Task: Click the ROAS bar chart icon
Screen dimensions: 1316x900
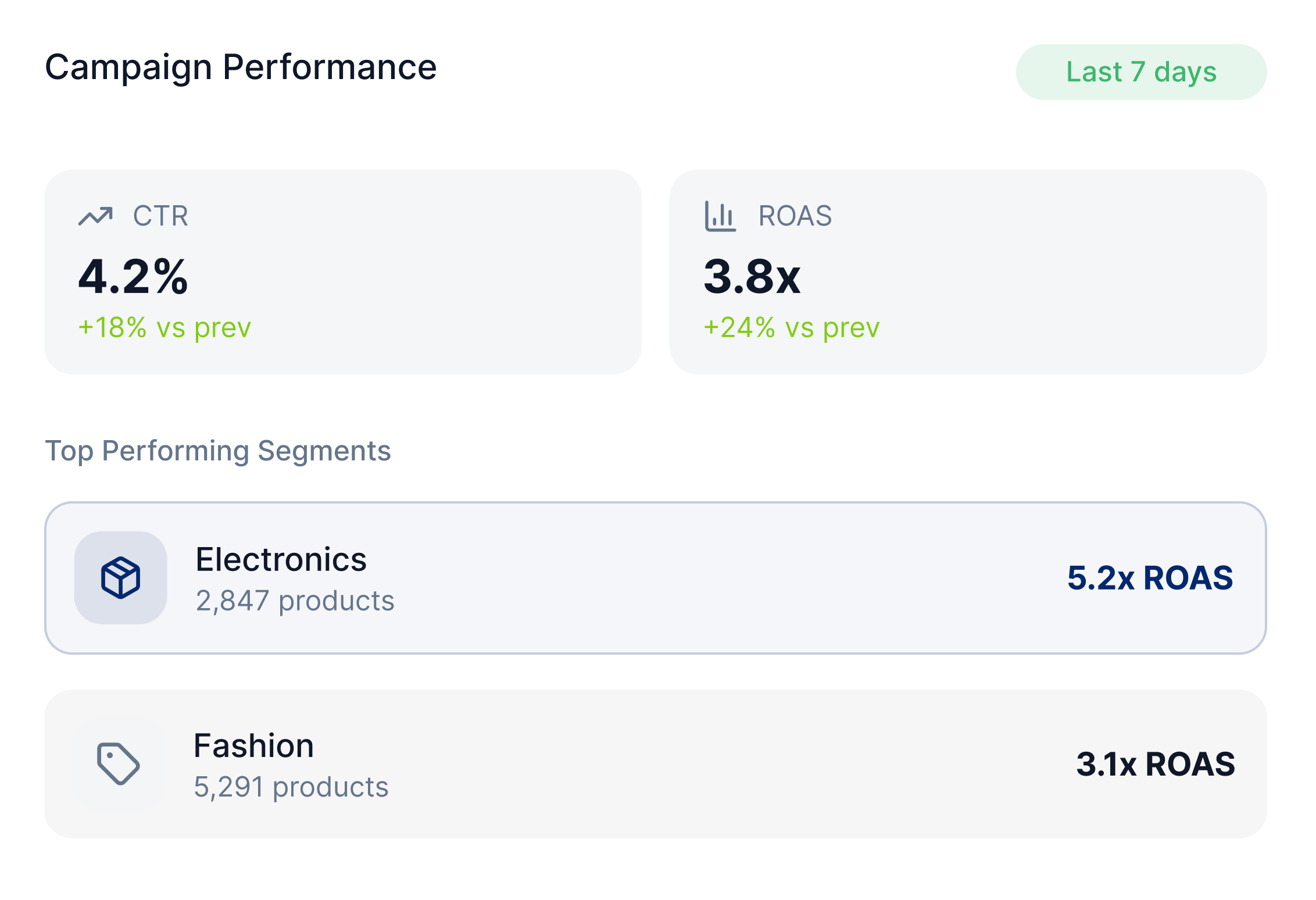Action: tap(720, 216)
